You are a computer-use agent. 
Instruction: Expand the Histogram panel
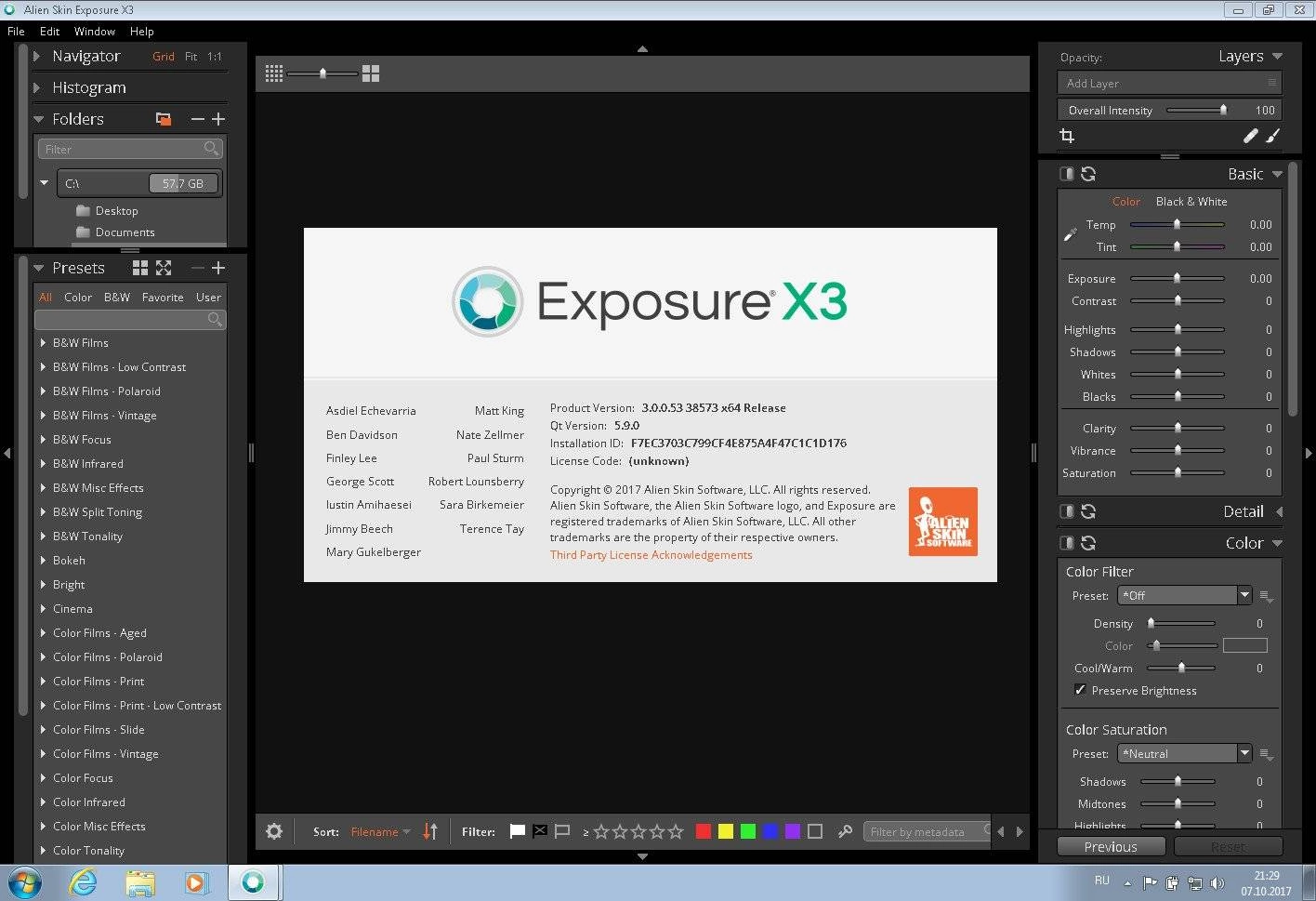tap(37, 87)
